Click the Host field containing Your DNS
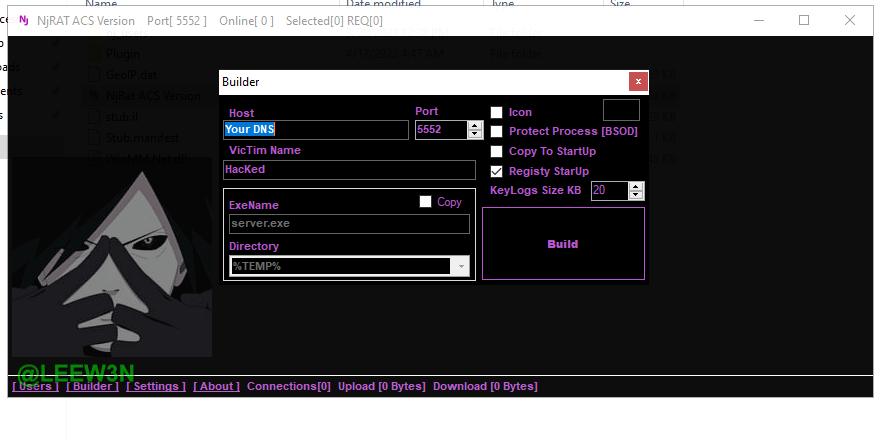 click(315, 130)
